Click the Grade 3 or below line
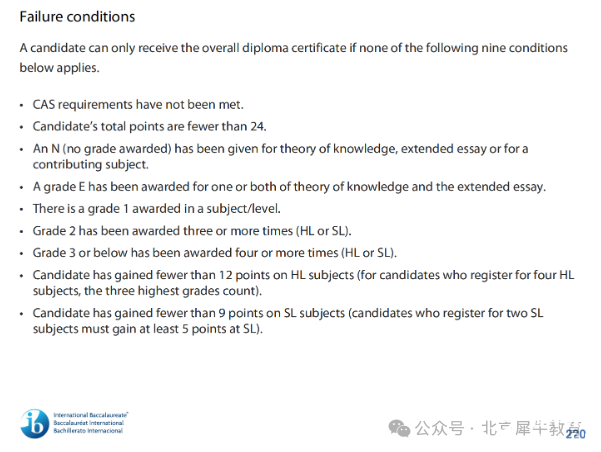This screenshot has width=601, height=452. click(x=215, y=253)
